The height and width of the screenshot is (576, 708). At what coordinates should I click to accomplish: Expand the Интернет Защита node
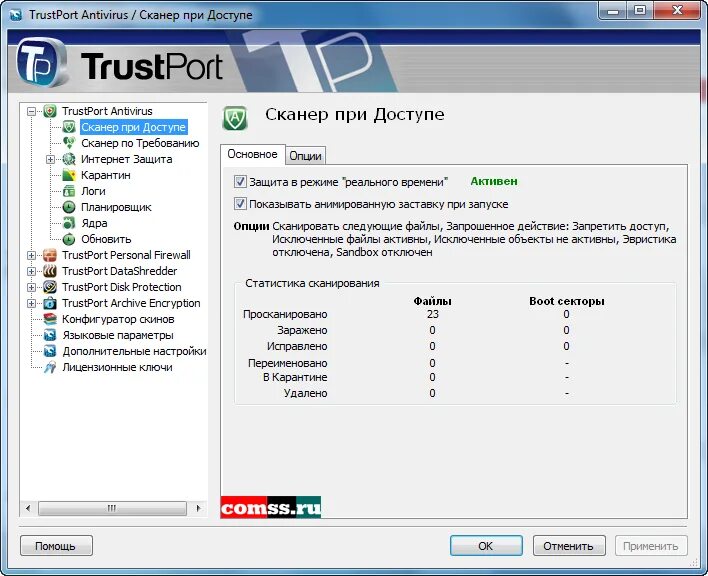[50, 159]
